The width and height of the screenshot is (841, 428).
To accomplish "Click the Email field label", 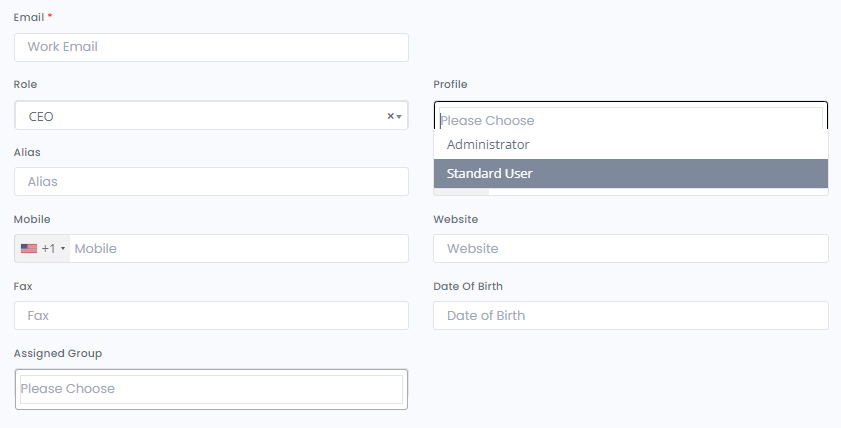I will (x=29, y=17).
